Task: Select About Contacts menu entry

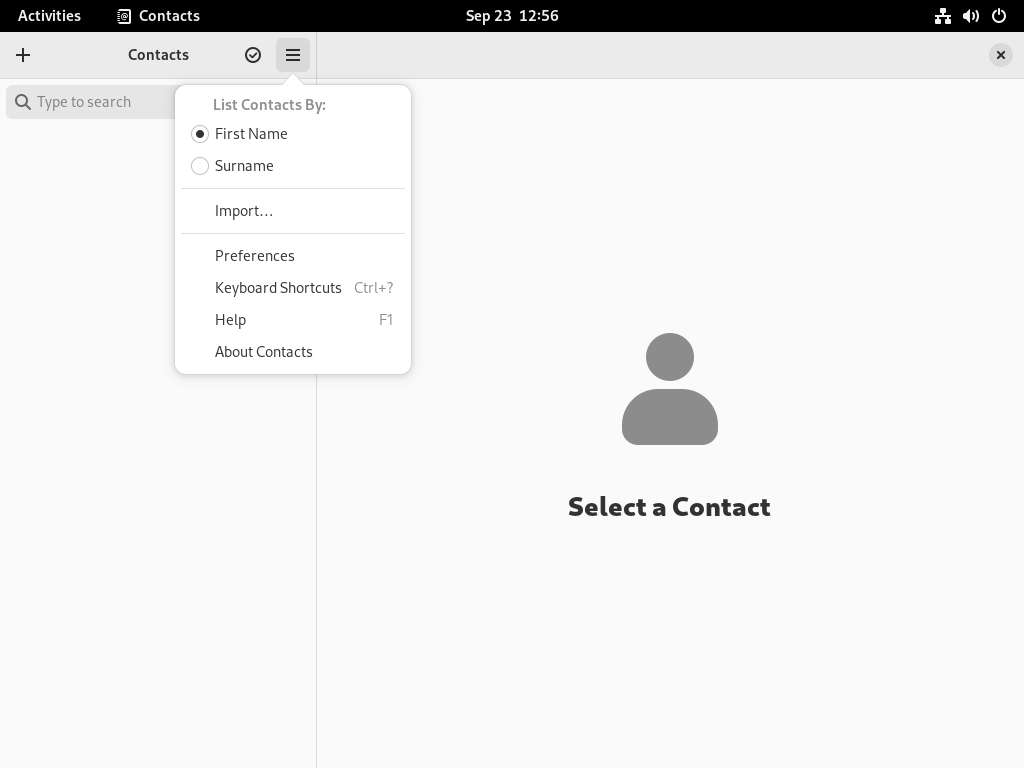Action: click(x=293, y=352)
